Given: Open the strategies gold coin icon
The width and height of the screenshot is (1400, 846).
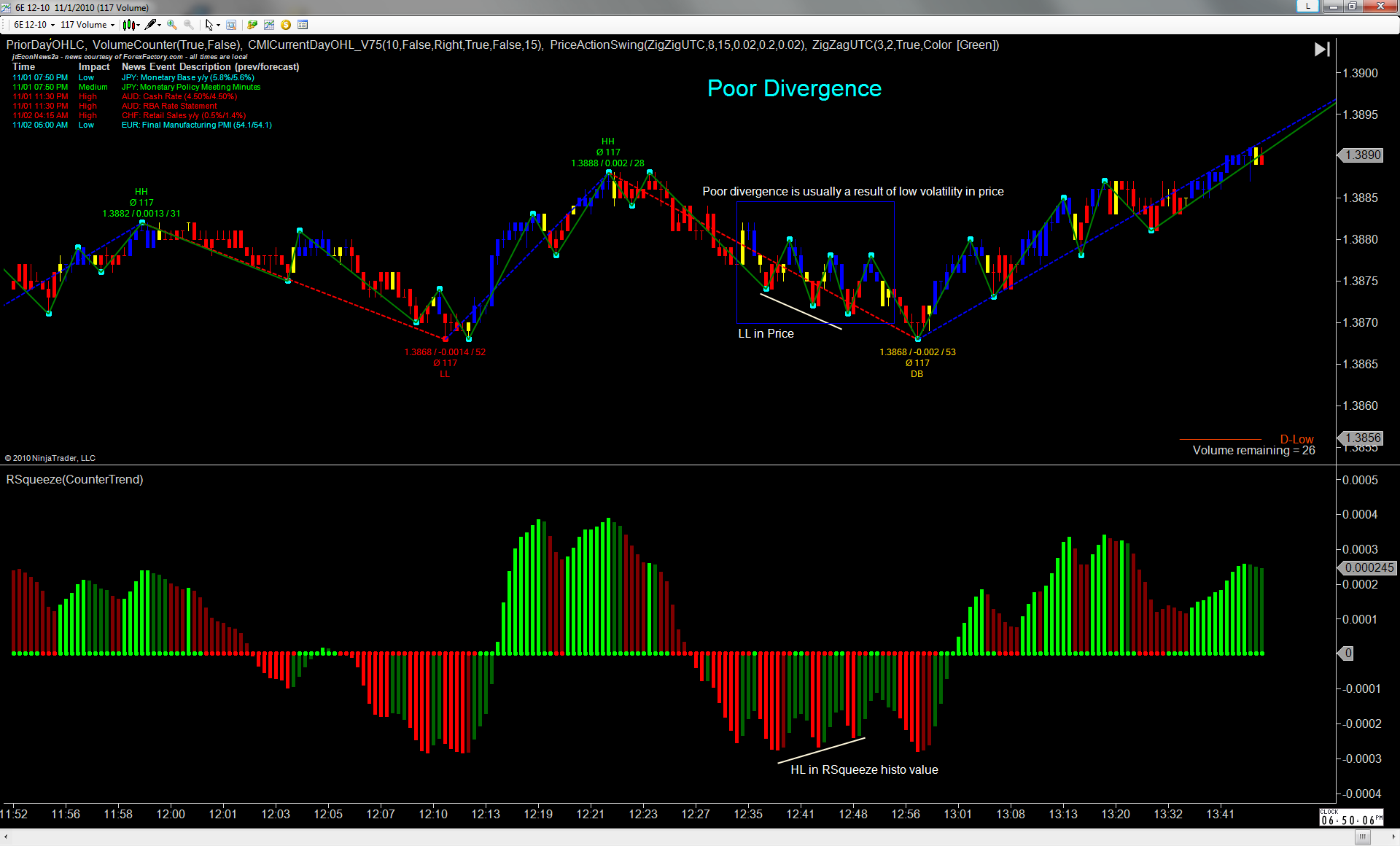Looking at the screenshot, I should [286, 25].
